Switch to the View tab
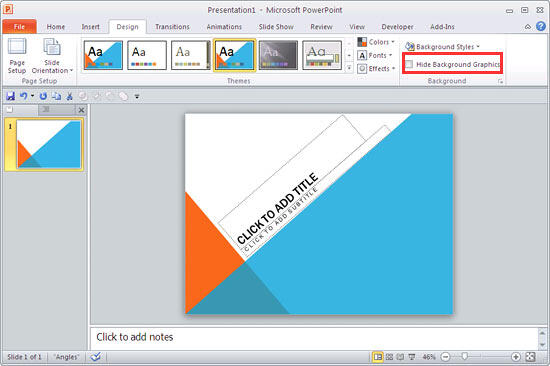This screenshot has height=366, width=550. click(x=357, y=27)
